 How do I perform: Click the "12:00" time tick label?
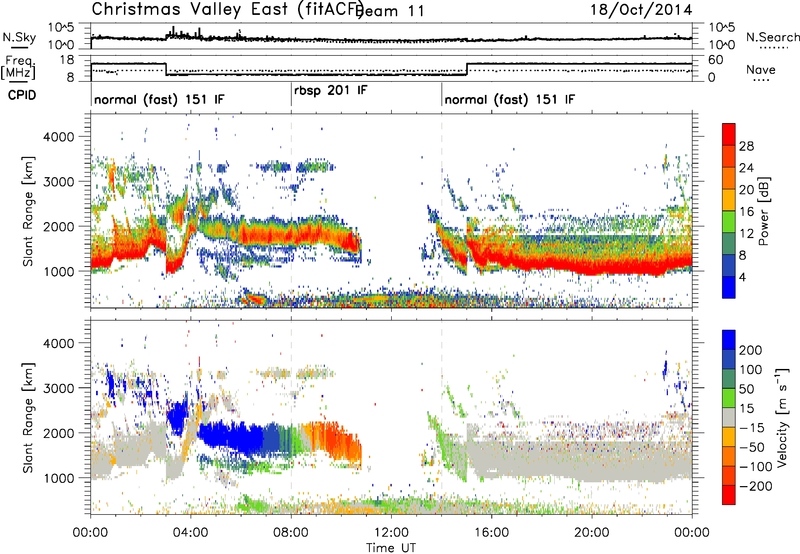pos(391,533)
